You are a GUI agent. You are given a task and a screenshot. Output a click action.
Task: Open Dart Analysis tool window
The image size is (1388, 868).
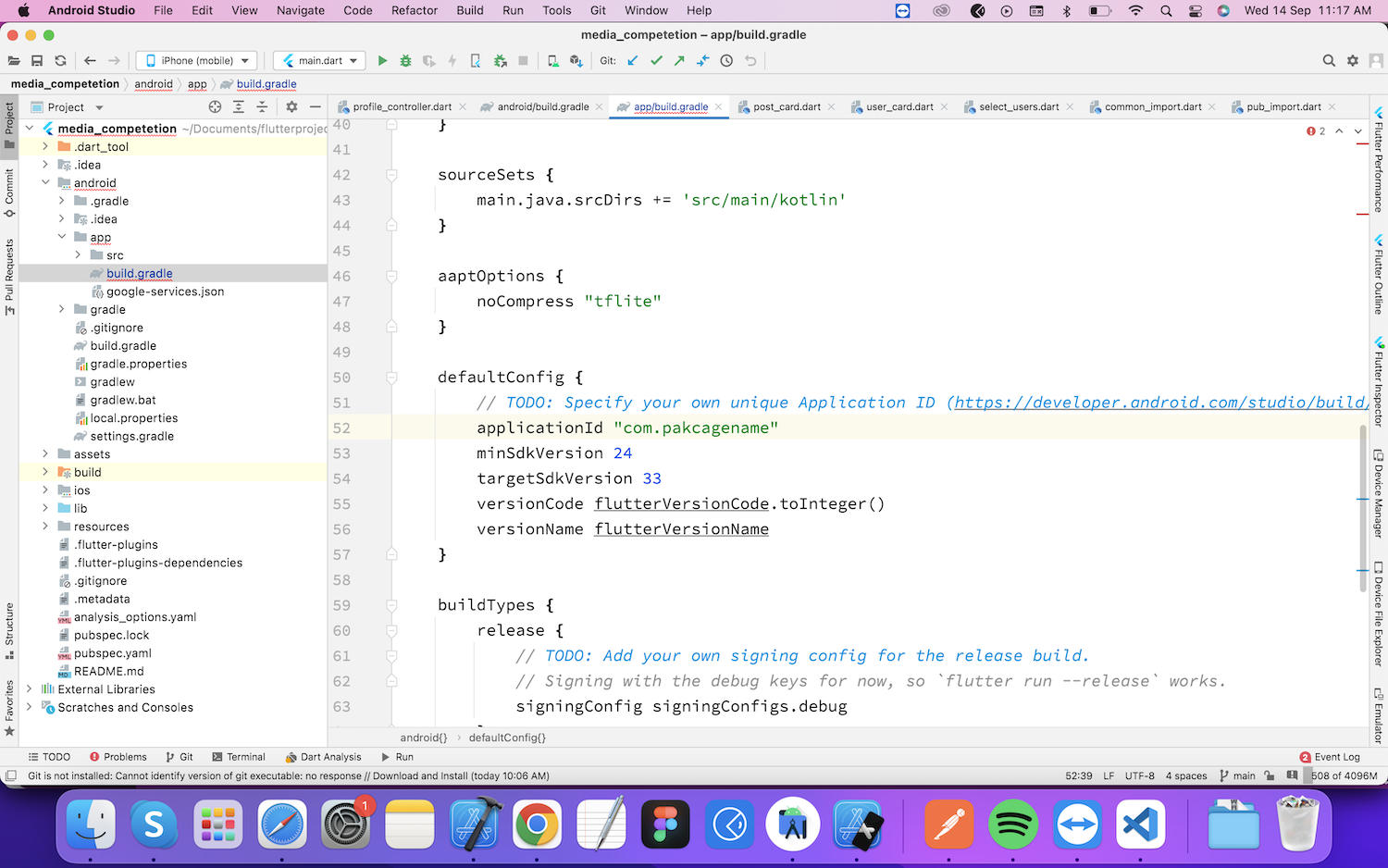pos(324,757)
